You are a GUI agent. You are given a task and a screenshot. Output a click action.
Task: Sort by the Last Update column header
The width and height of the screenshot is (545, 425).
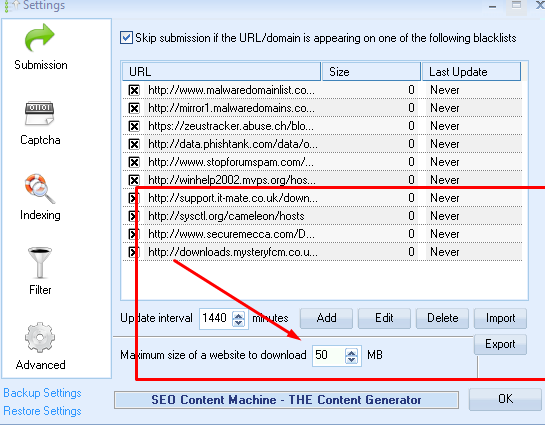point(471,72)
